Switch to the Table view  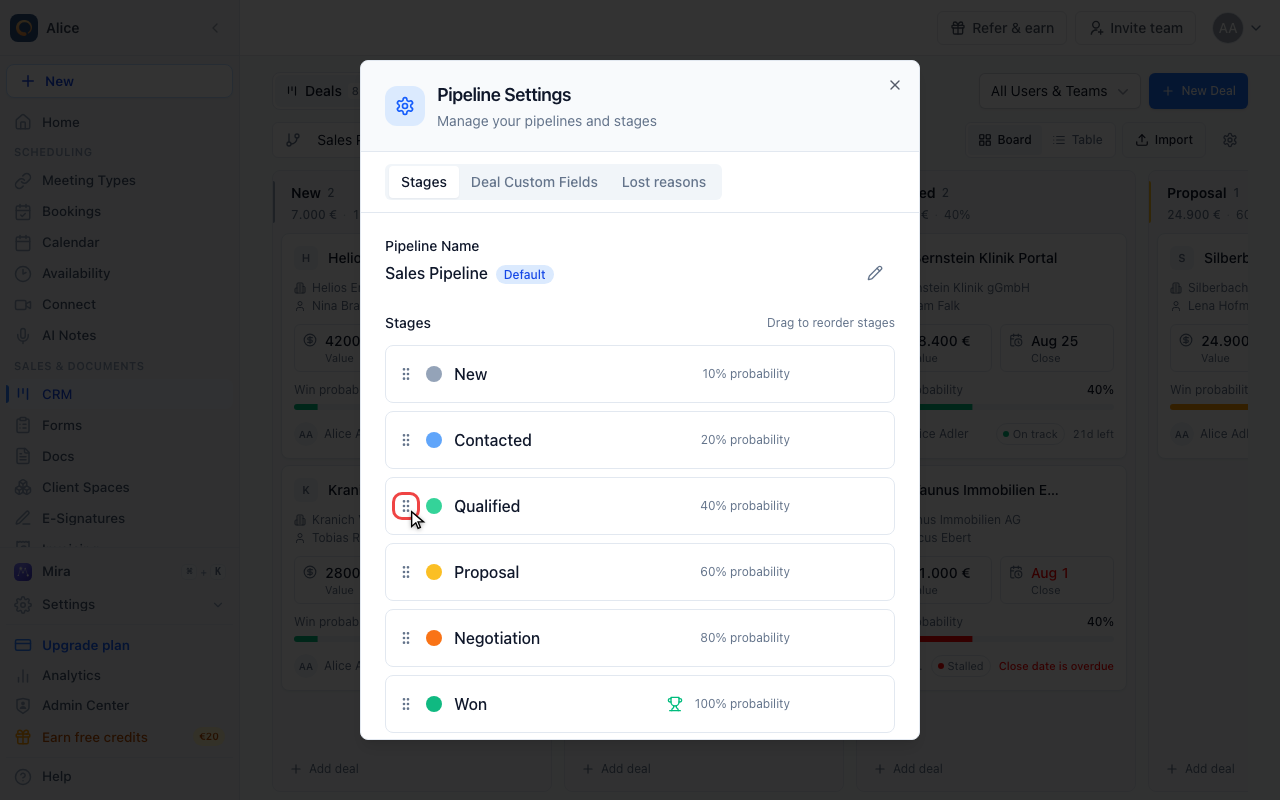pyautogui.click(x=1078, y=140)
